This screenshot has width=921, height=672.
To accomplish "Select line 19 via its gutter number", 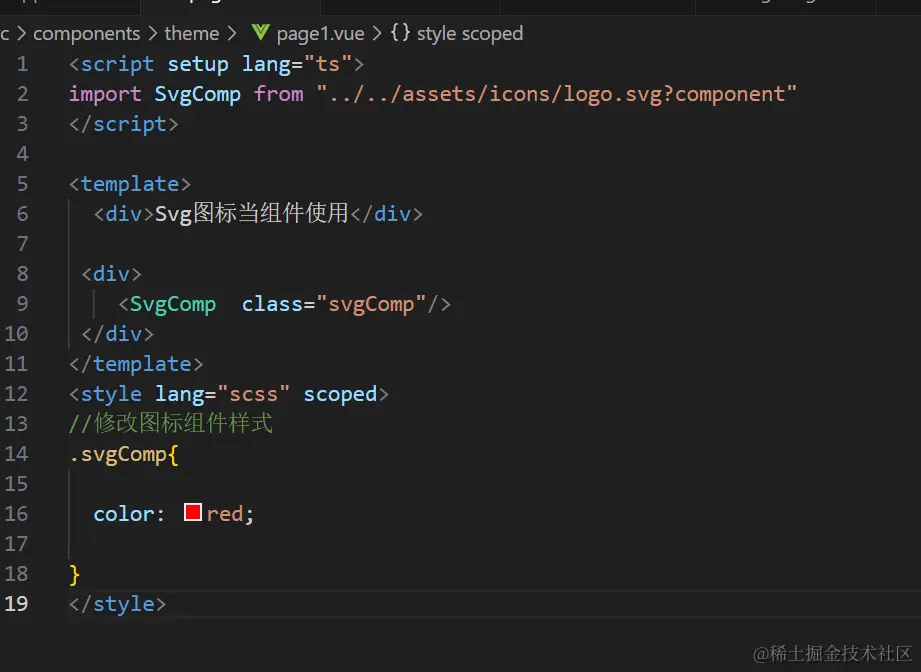I will [x=16, y=603].
